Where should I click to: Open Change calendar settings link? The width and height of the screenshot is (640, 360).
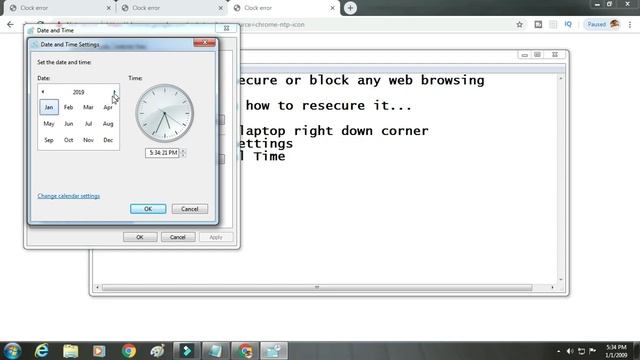pyautogui.click(x=69, y=196)
